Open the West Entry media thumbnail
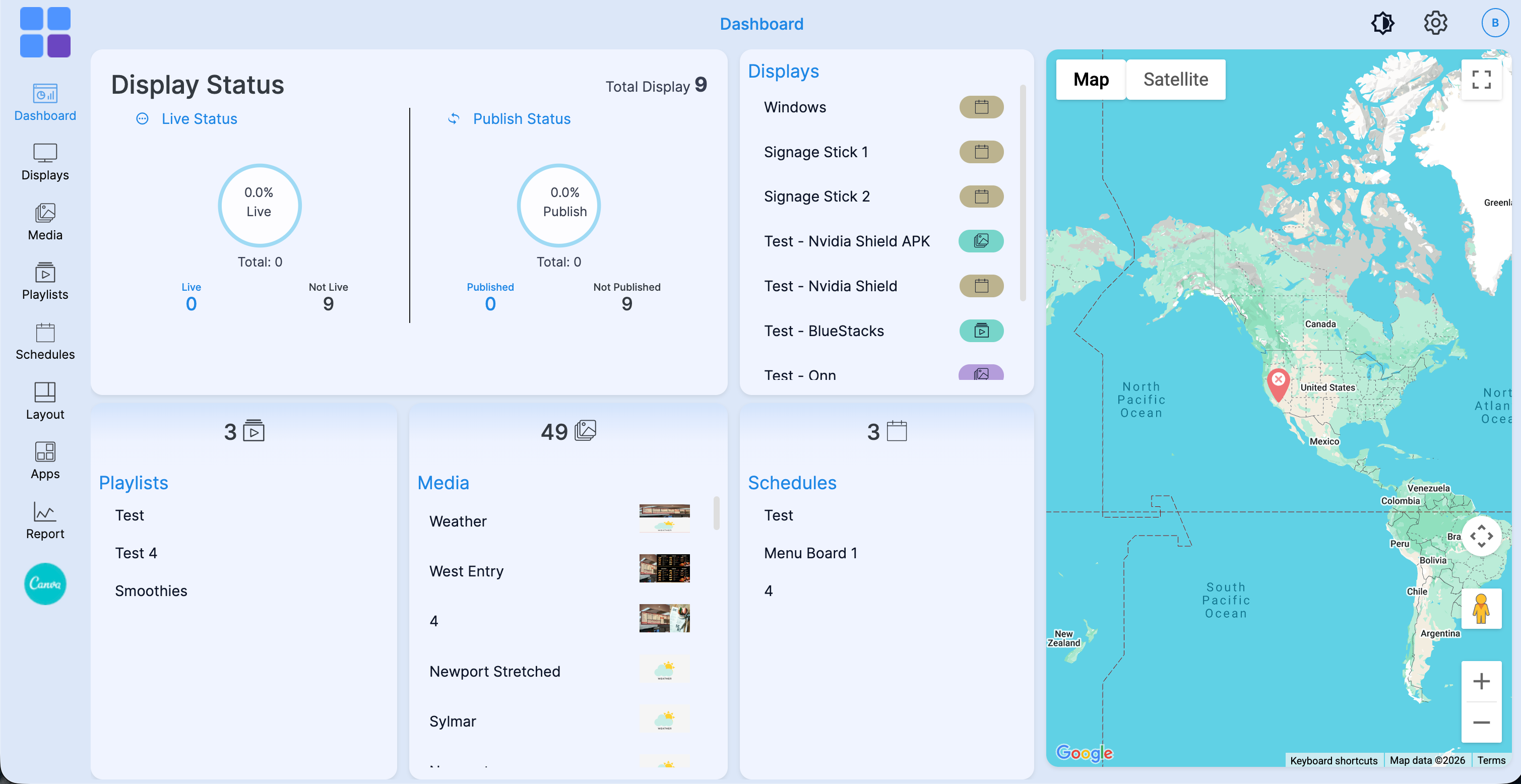Image resolution: width=1521 pixels, height=784 pixels. (x=664, y=568)
